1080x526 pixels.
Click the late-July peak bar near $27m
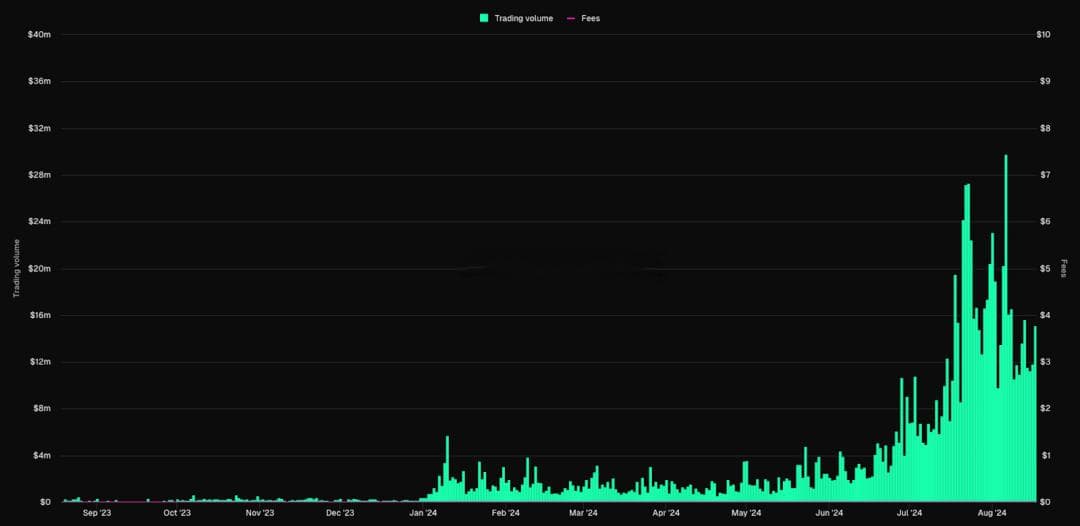click(968, 343)
